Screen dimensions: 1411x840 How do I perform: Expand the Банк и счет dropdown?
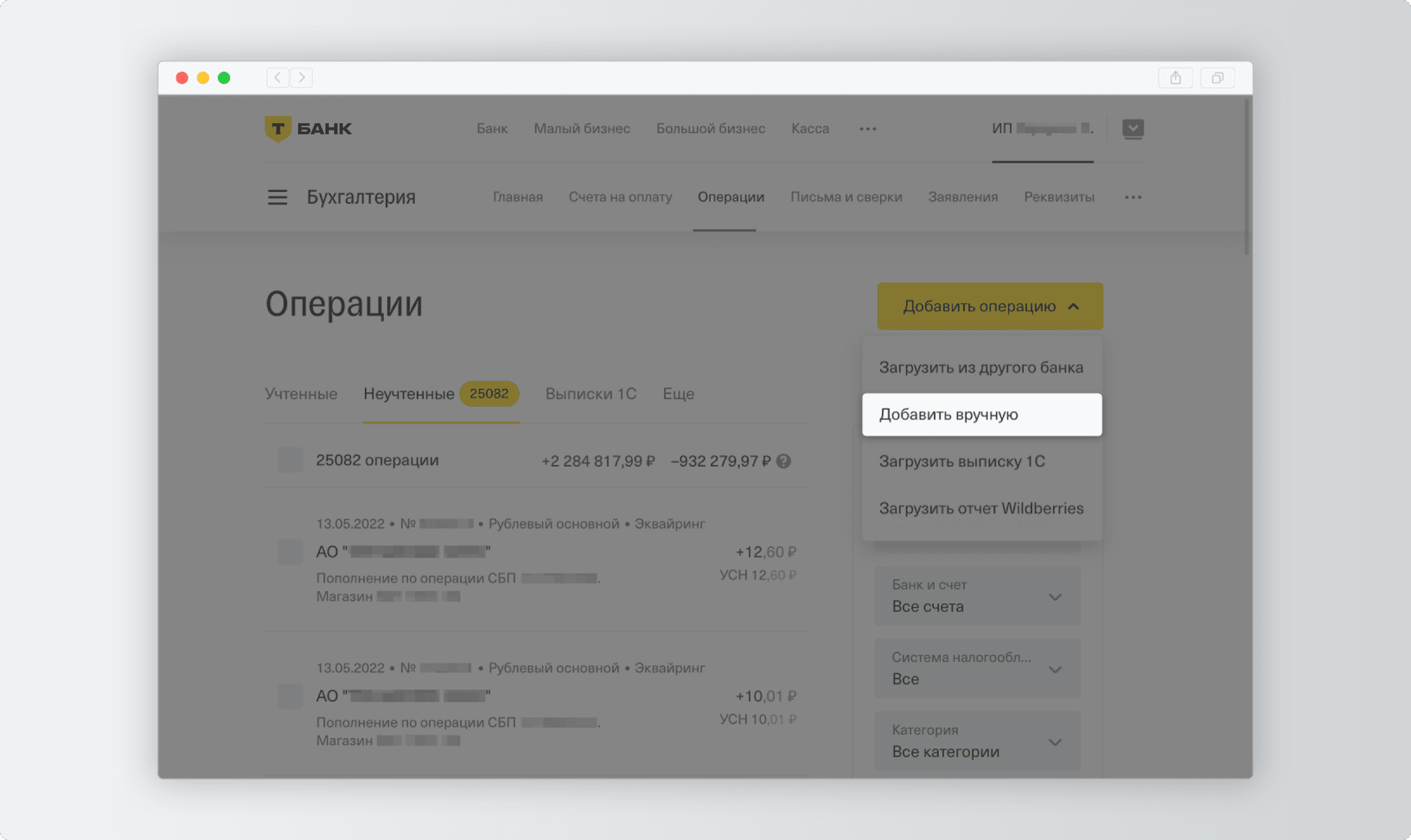pos(977,596)
